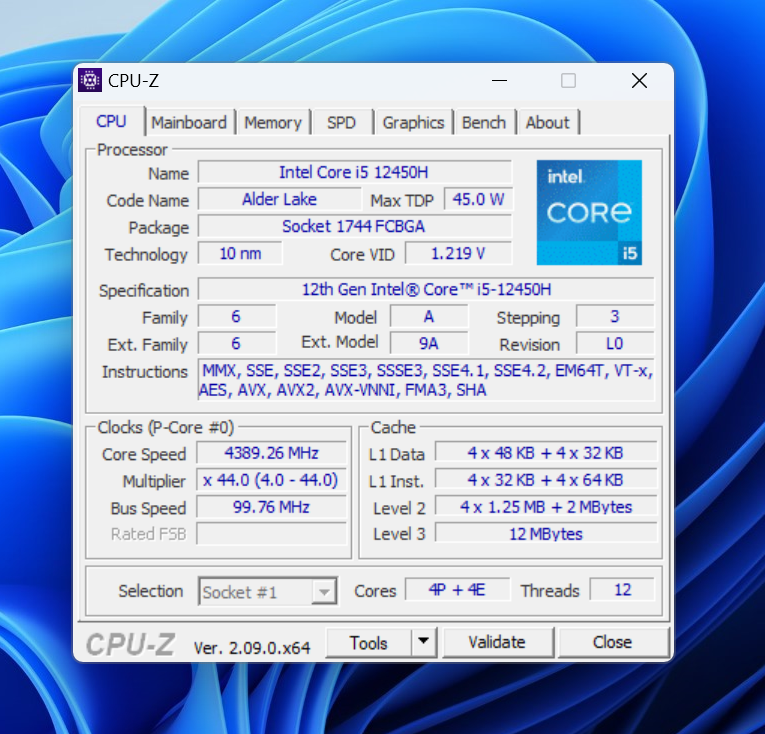
Task: Click the Revision value 'L0'
Action: click(615, 344)
